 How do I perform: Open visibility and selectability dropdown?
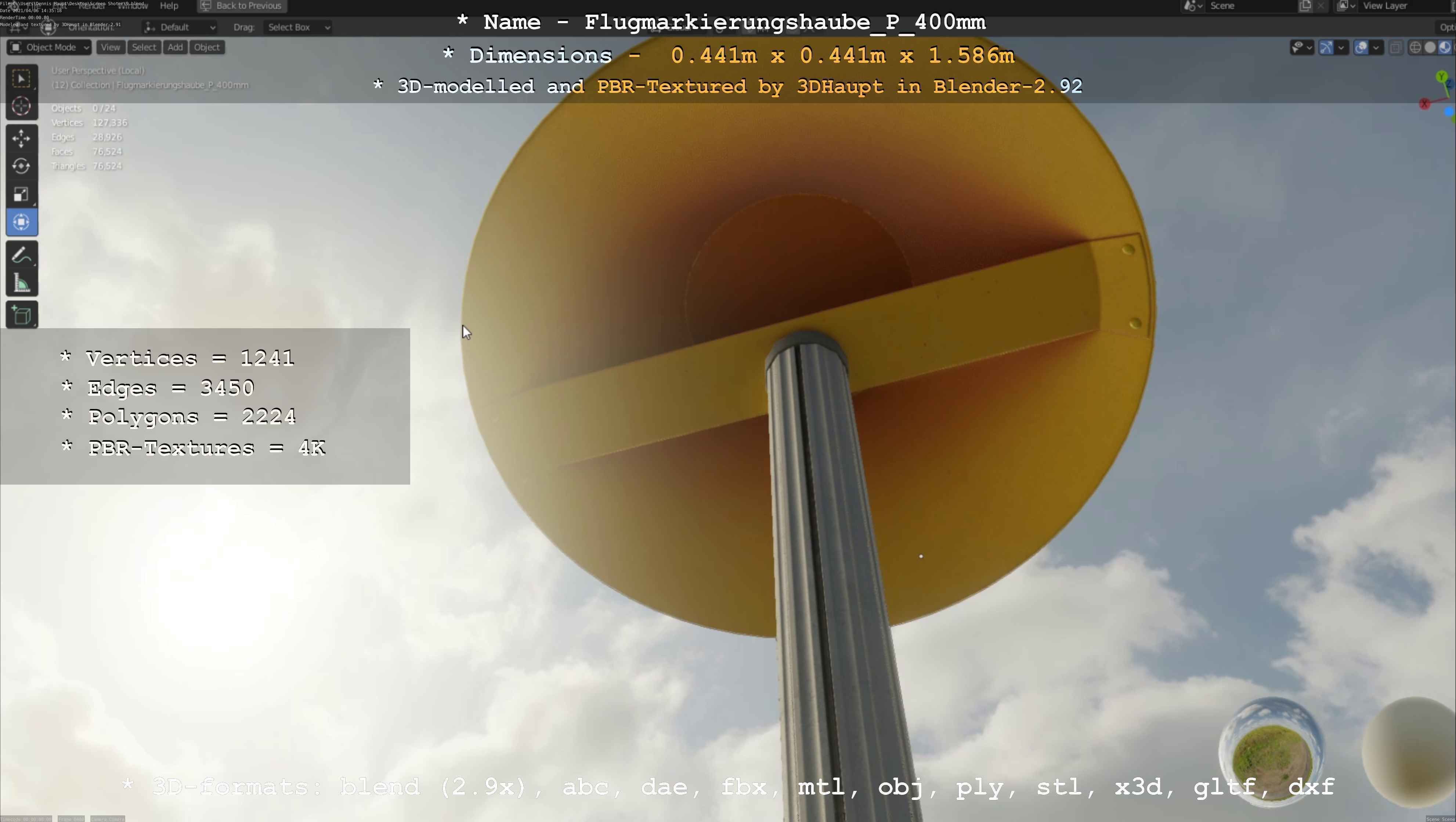pyautogui.click(x=1302, y=47)
